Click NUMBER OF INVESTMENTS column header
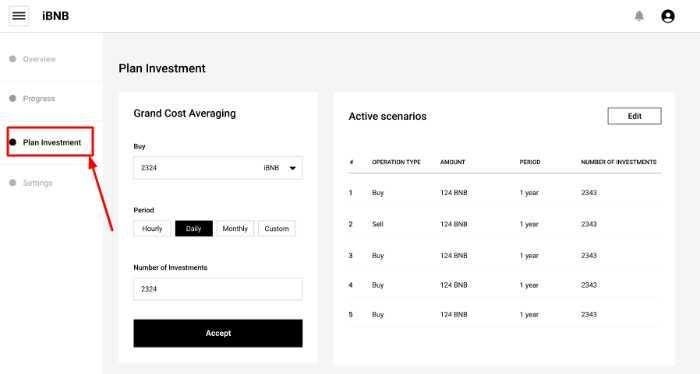 coord(619,162)
